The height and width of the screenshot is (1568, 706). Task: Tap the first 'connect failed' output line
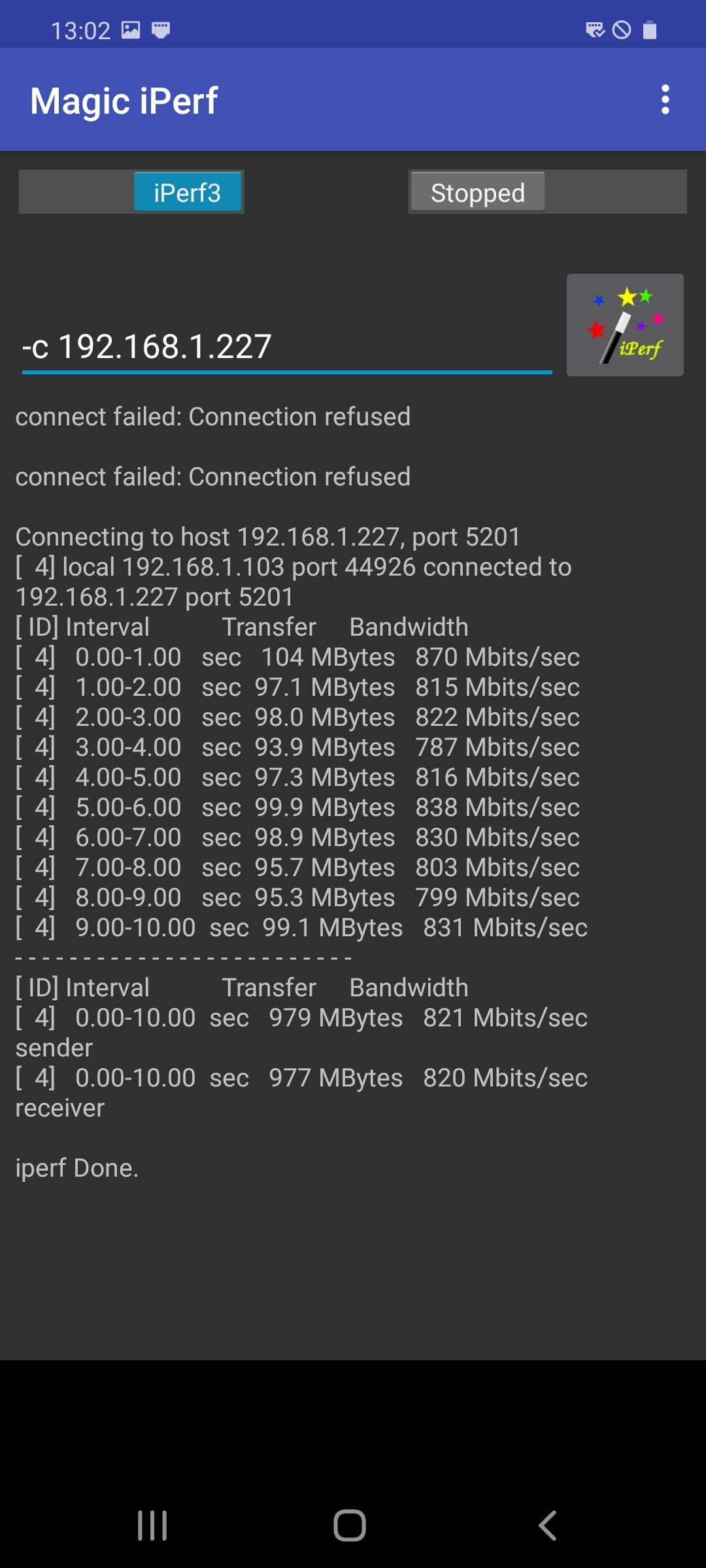(x=213, y=417)
